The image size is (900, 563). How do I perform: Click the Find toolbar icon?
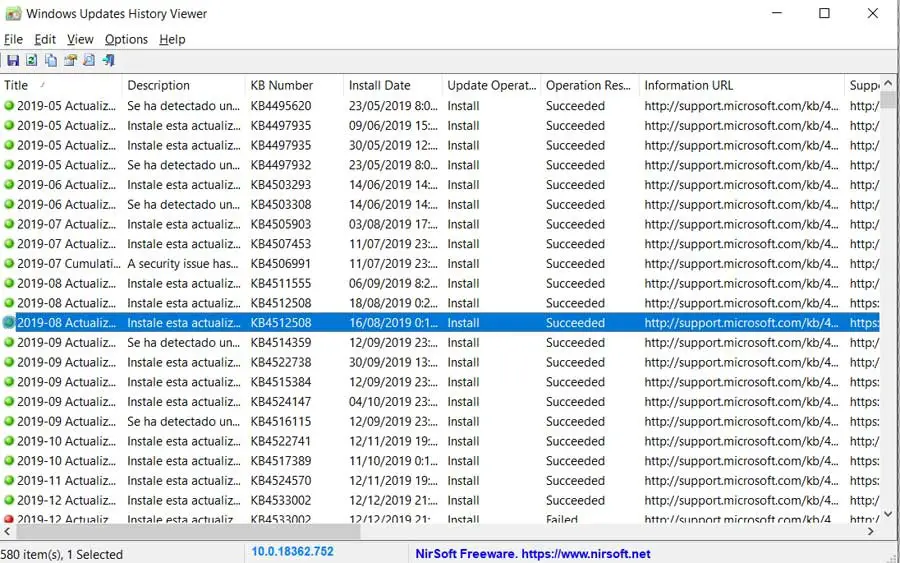[89, 60]
